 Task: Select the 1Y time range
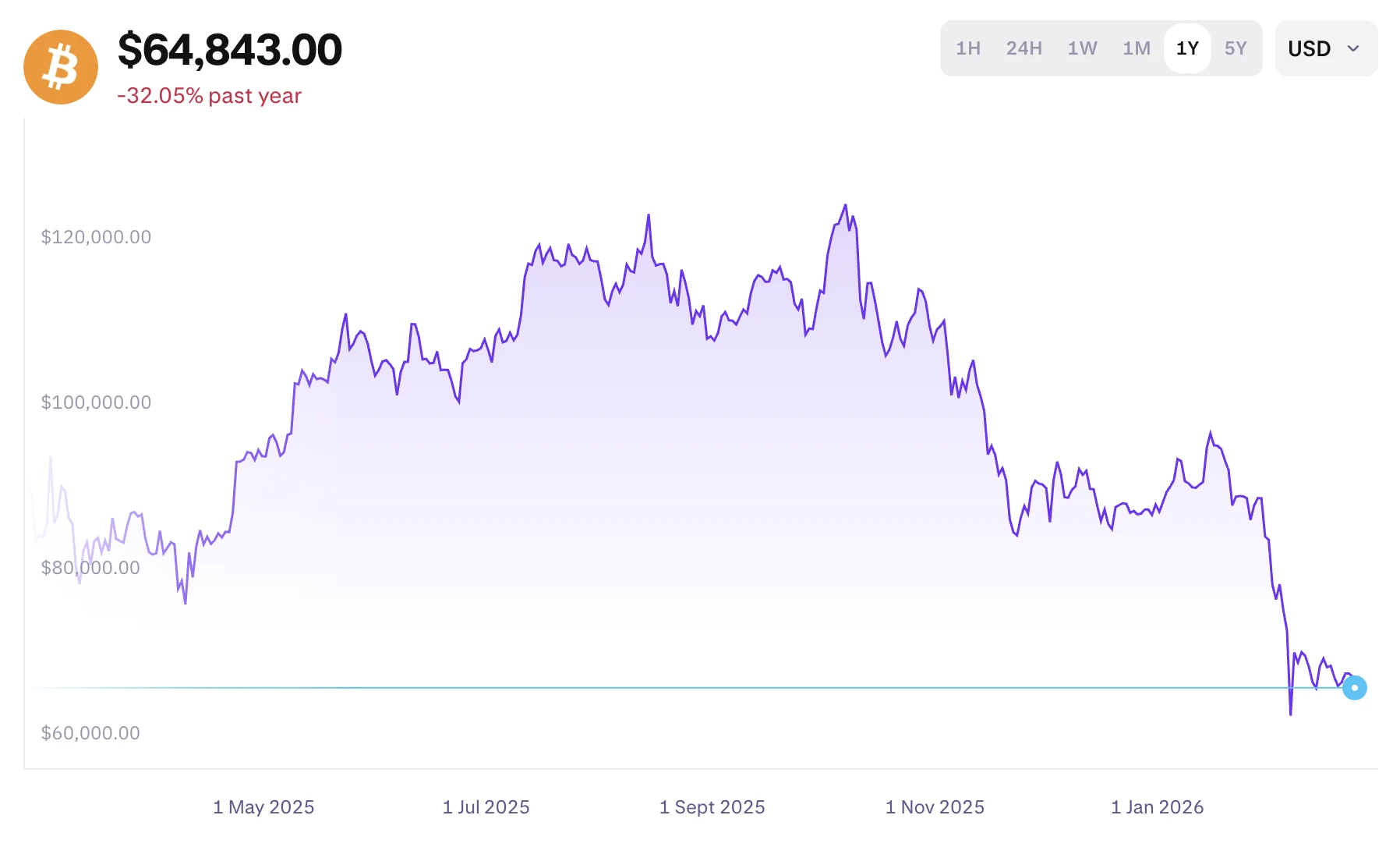pyautogui.click(x=1187, y=48)
